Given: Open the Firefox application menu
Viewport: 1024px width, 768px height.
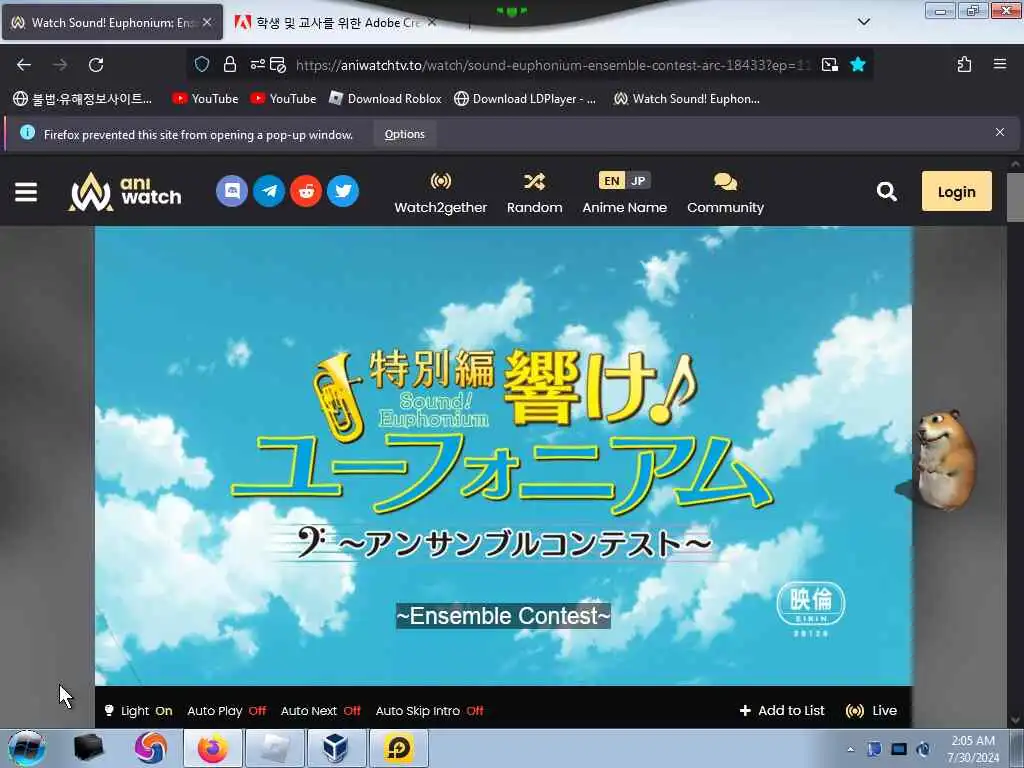Looking at the screenshot, I should point(1000,64).
